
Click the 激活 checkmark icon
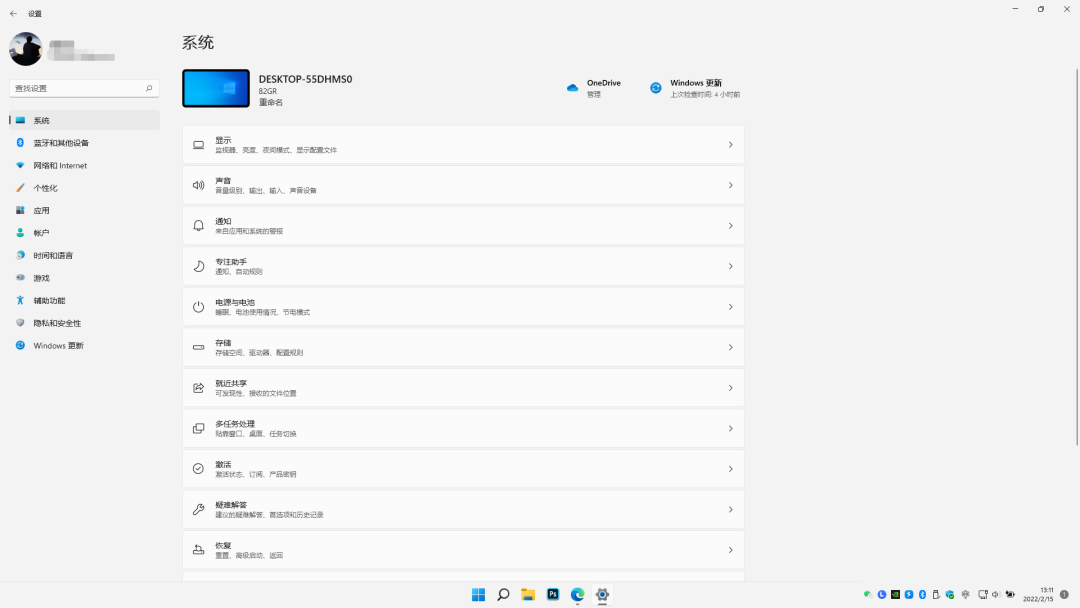click(198, 469)
